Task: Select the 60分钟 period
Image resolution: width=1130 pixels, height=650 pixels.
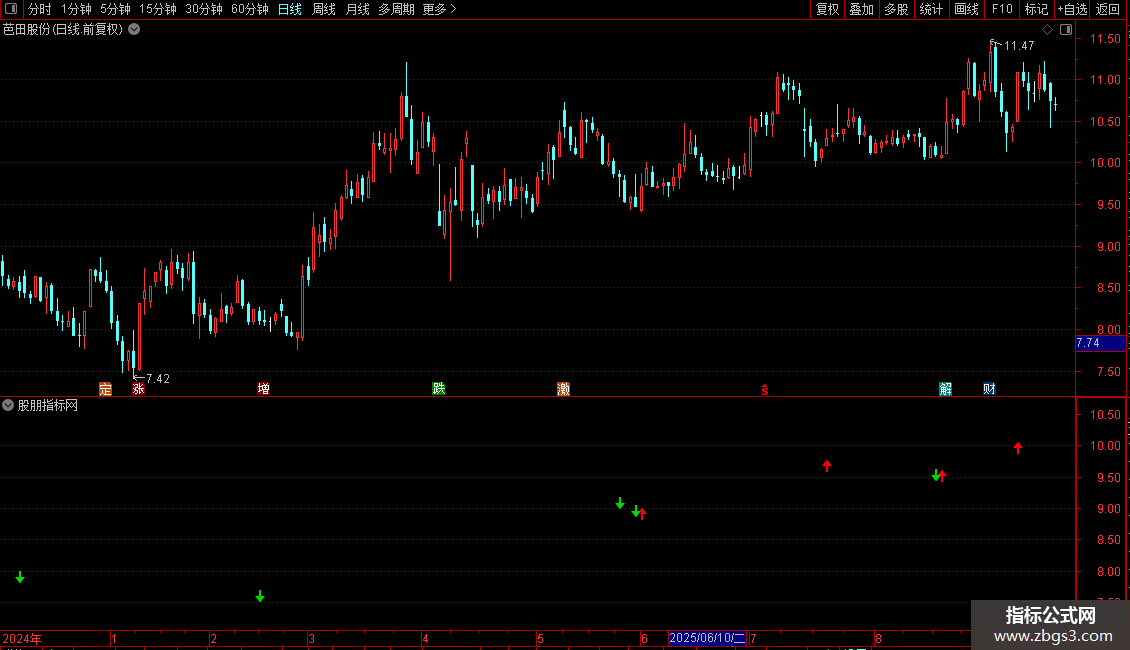Action: (x=250, y=9)
